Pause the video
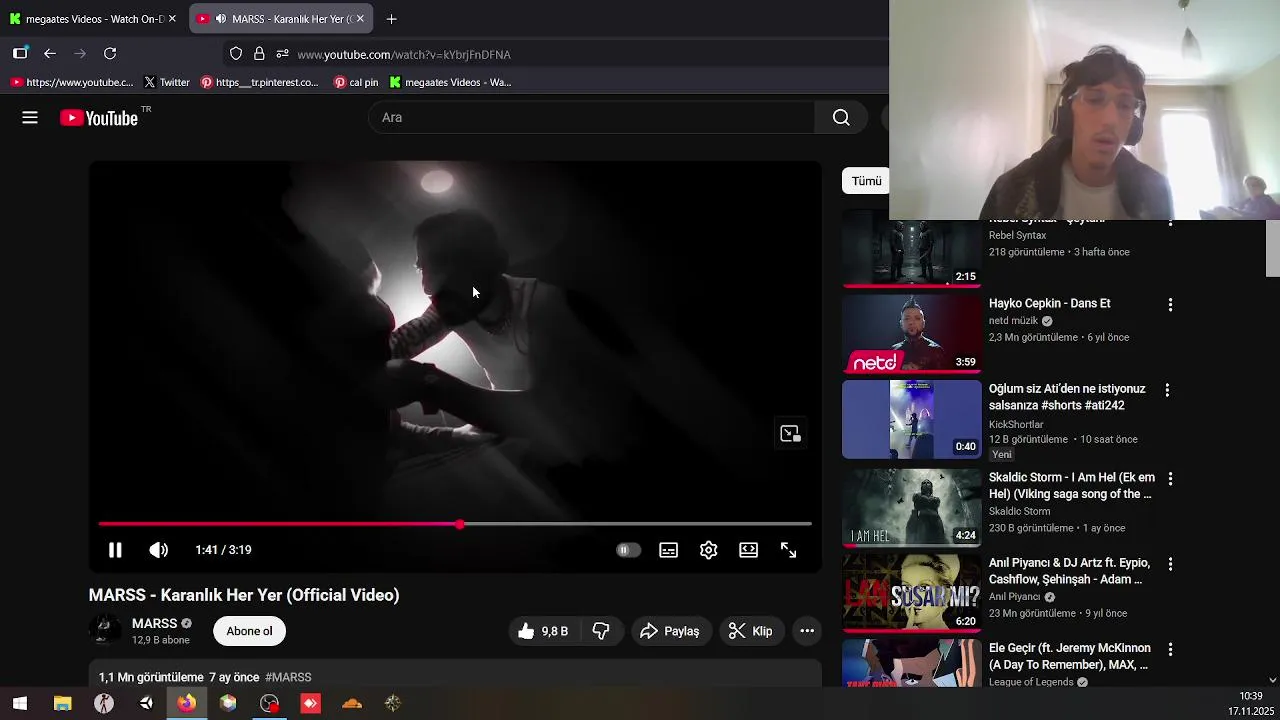The height and width of the screenshot is (720, 1280). click(115, 550)
